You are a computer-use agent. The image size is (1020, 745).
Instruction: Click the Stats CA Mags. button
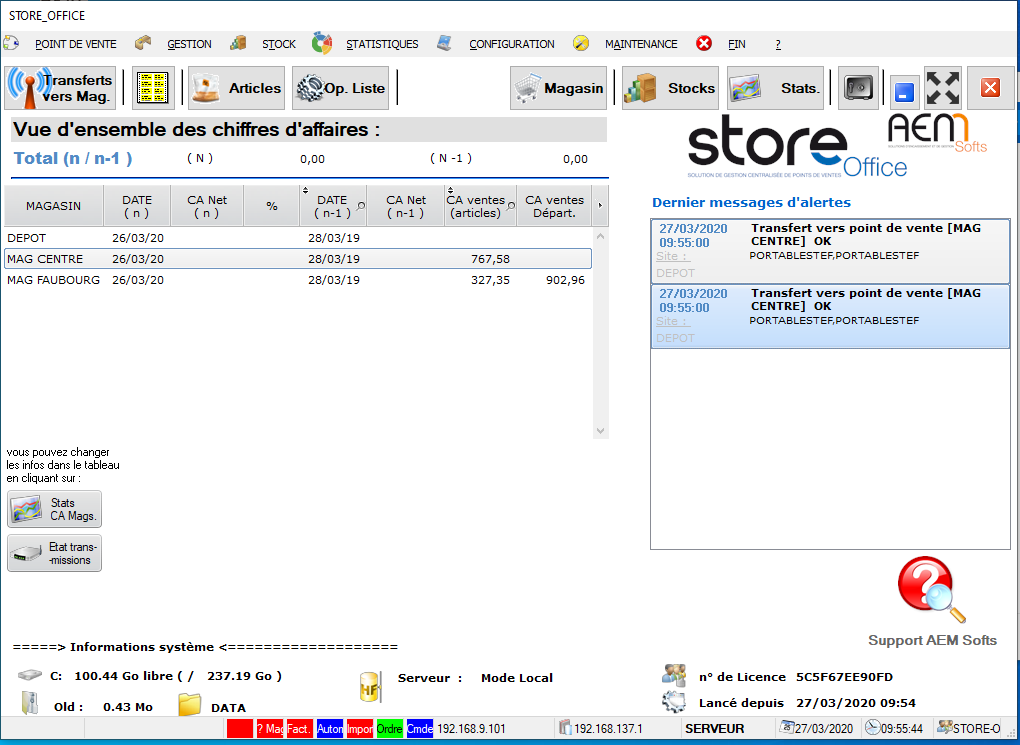55,509
